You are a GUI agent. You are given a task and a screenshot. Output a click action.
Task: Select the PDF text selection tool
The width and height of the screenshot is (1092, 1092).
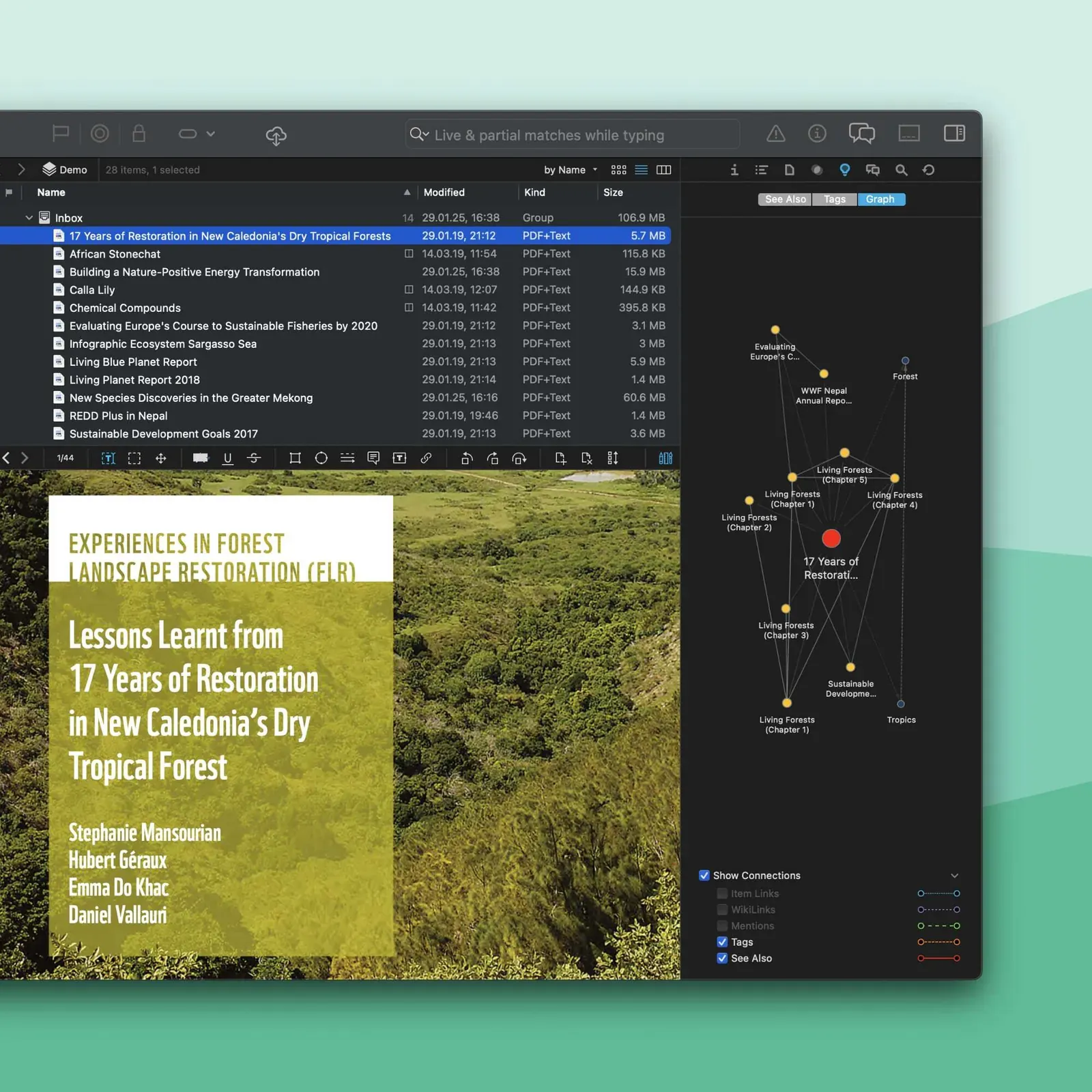tap(108, 458)
